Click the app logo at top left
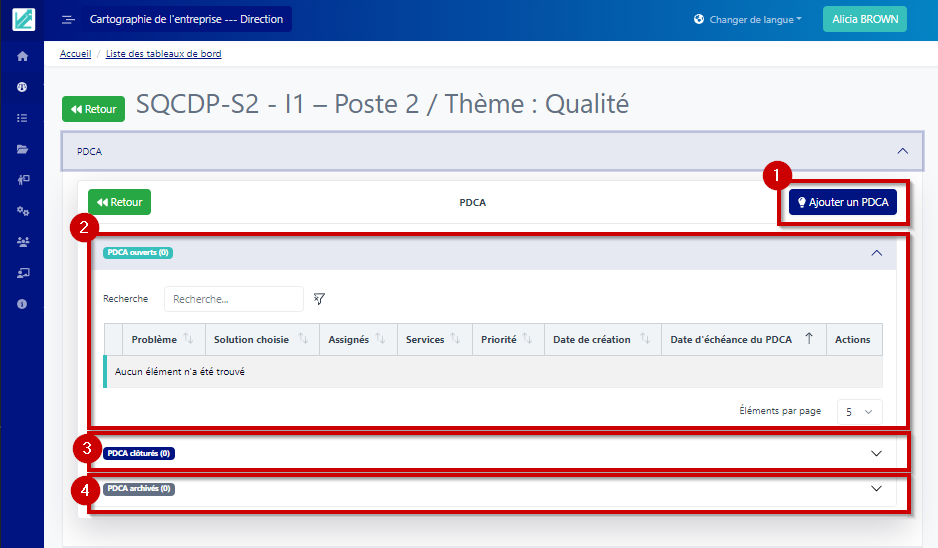This screenshot has width=938, height=548. tap(22, 20)
